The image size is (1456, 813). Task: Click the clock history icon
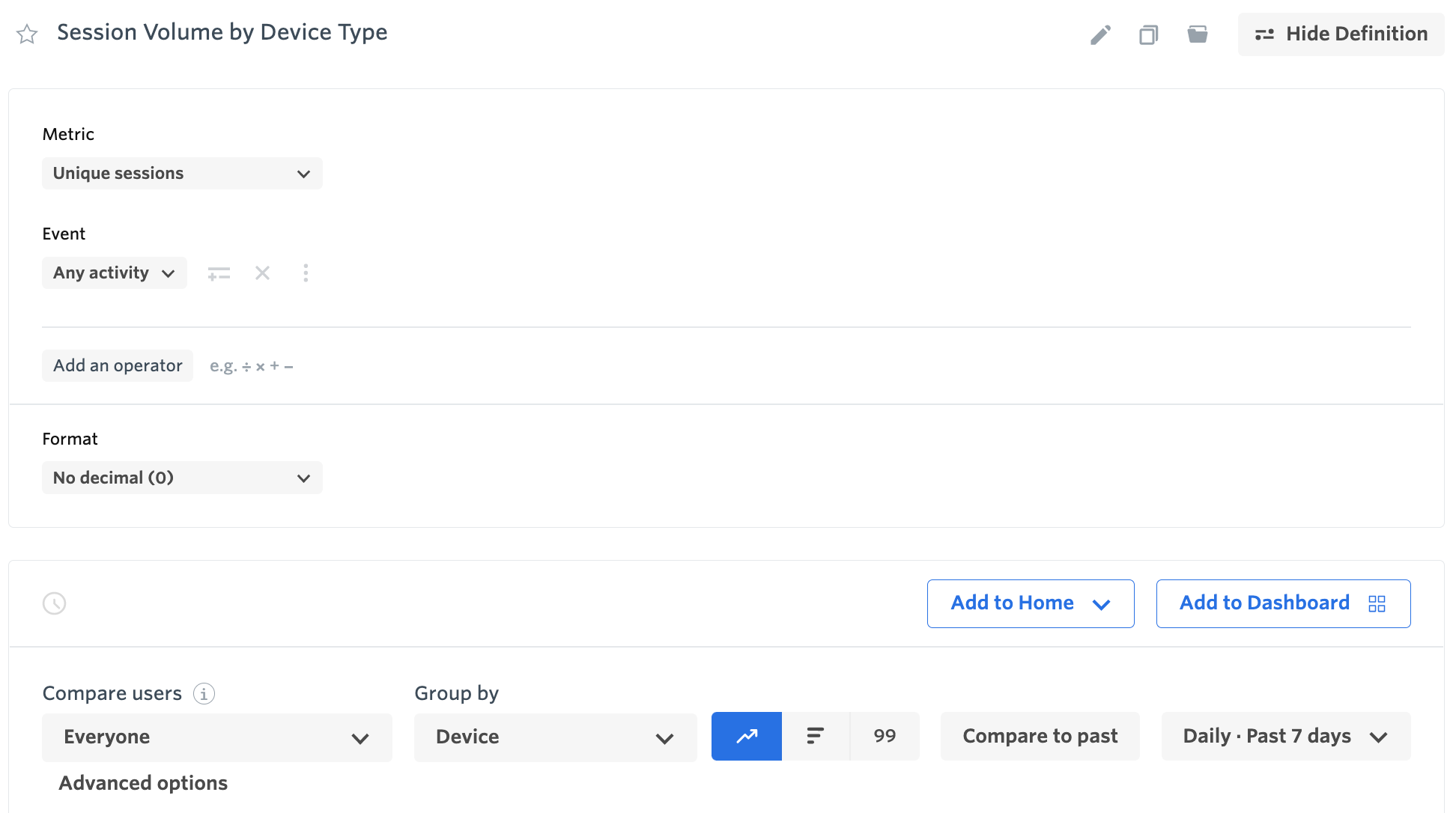click(x=54, y=603)
